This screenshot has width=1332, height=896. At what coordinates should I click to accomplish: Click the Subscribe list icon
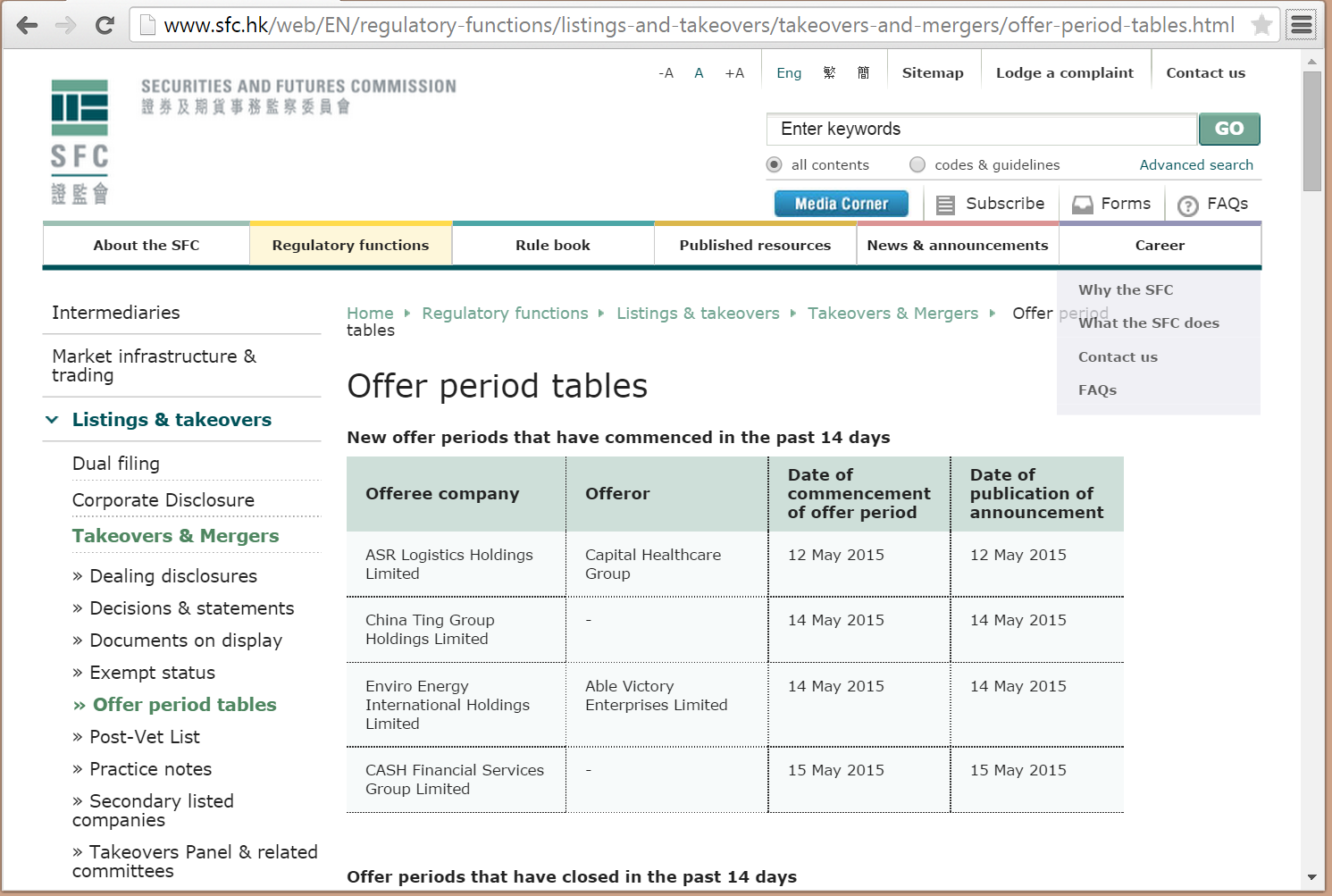click(x=945, y=205)
